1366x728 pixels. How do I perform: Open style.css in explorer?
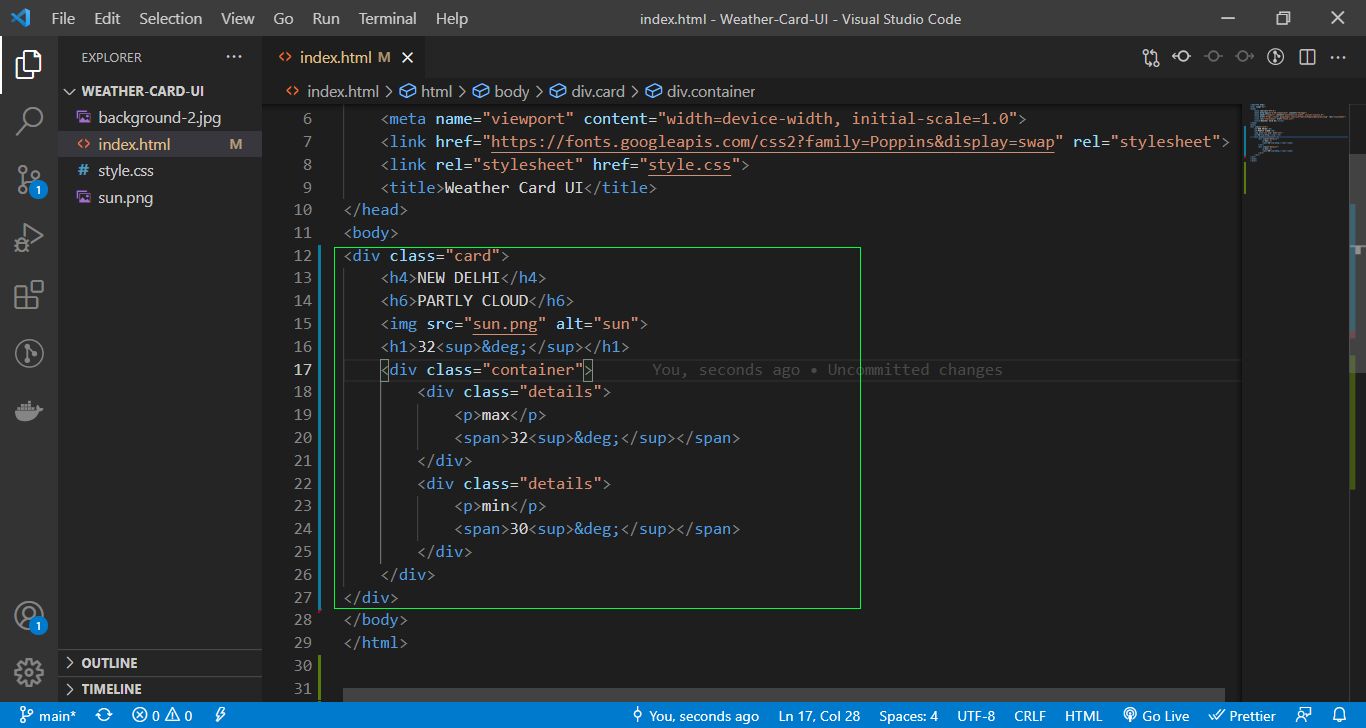(160, 171)
